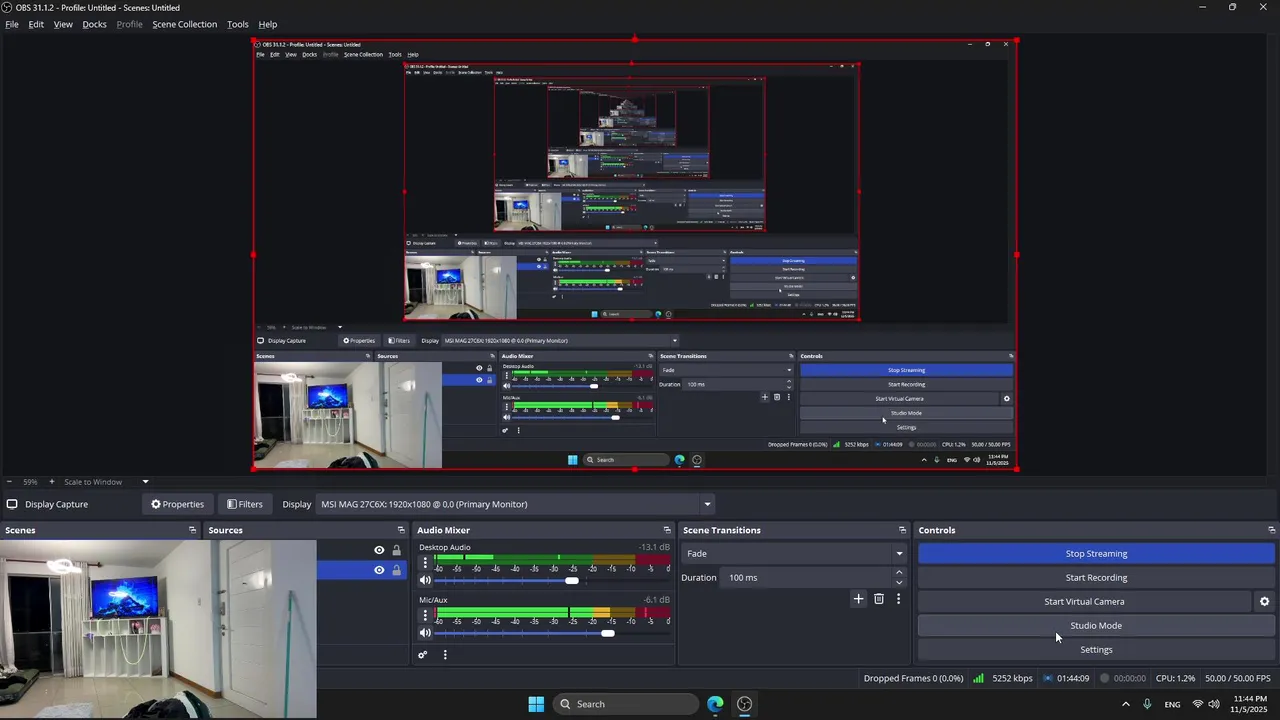Zoom out the preview with minus icon
Image resolution: width=1280 pixels, height=720 pixels.
(x=9, y=482)
